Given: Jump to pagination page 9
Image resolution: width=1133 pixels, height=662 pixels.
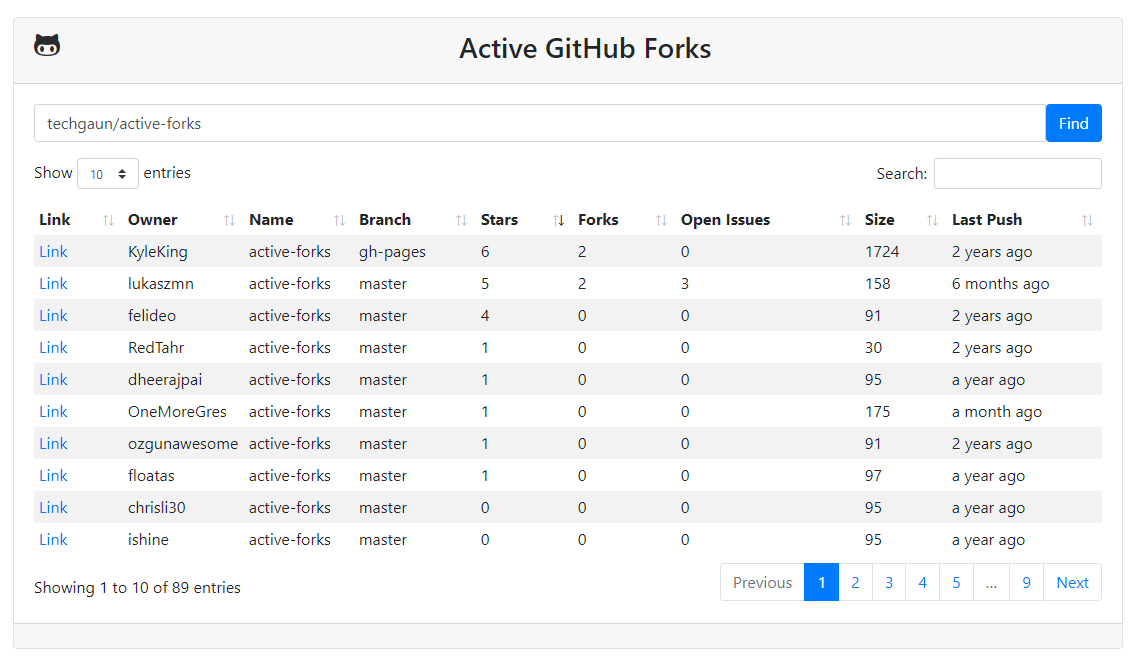Looking at the screenshot, I should (x=1026, y=583).
